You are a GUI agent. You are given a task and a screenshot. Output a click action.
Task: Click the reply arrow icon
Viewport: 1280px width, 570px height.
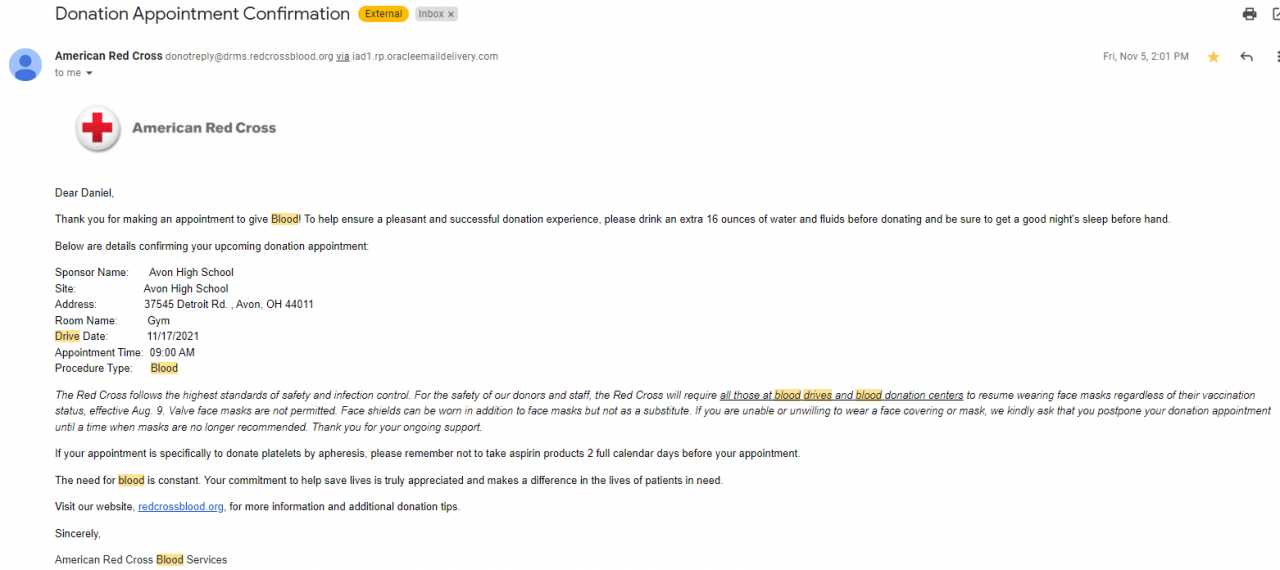coord(1246,57)
